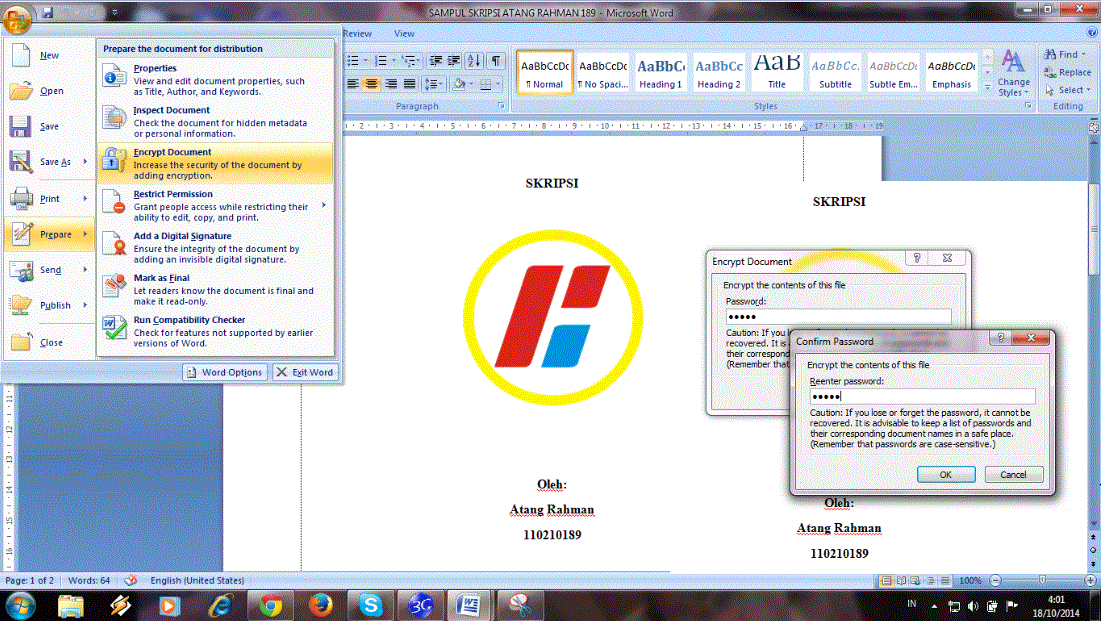Click zoom in plus button
This screenshot has height=621, width=1101.
tap(1090, 580)
